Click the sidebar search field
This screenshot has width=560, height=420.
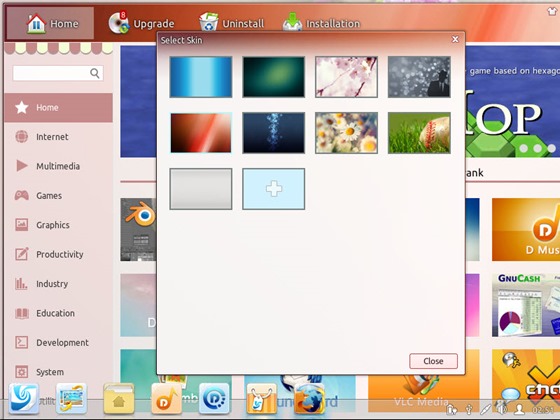click(58, 73)
